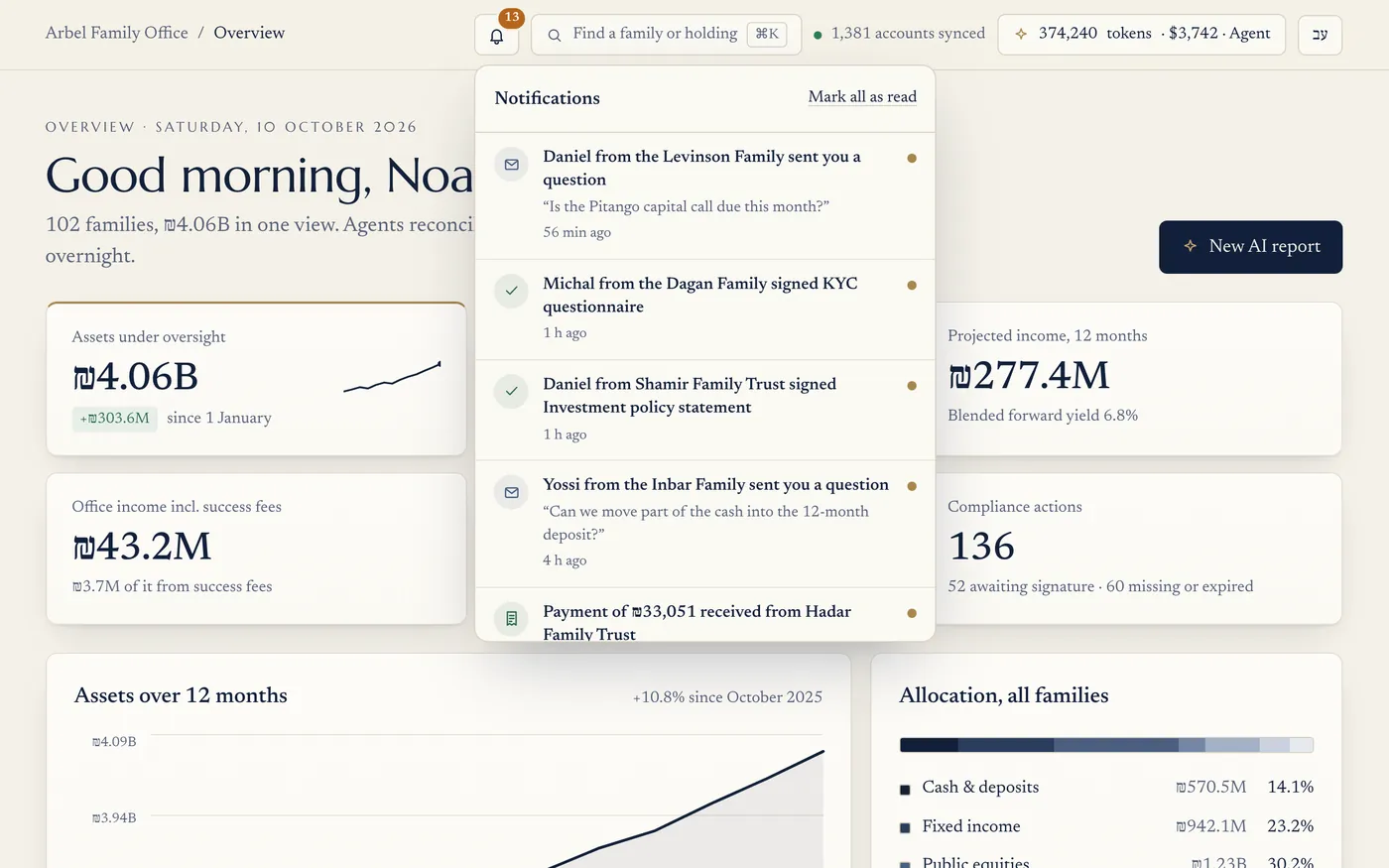Click the sparkle icon on New AI report button

pyautogui.click(x=1190, y=246)
